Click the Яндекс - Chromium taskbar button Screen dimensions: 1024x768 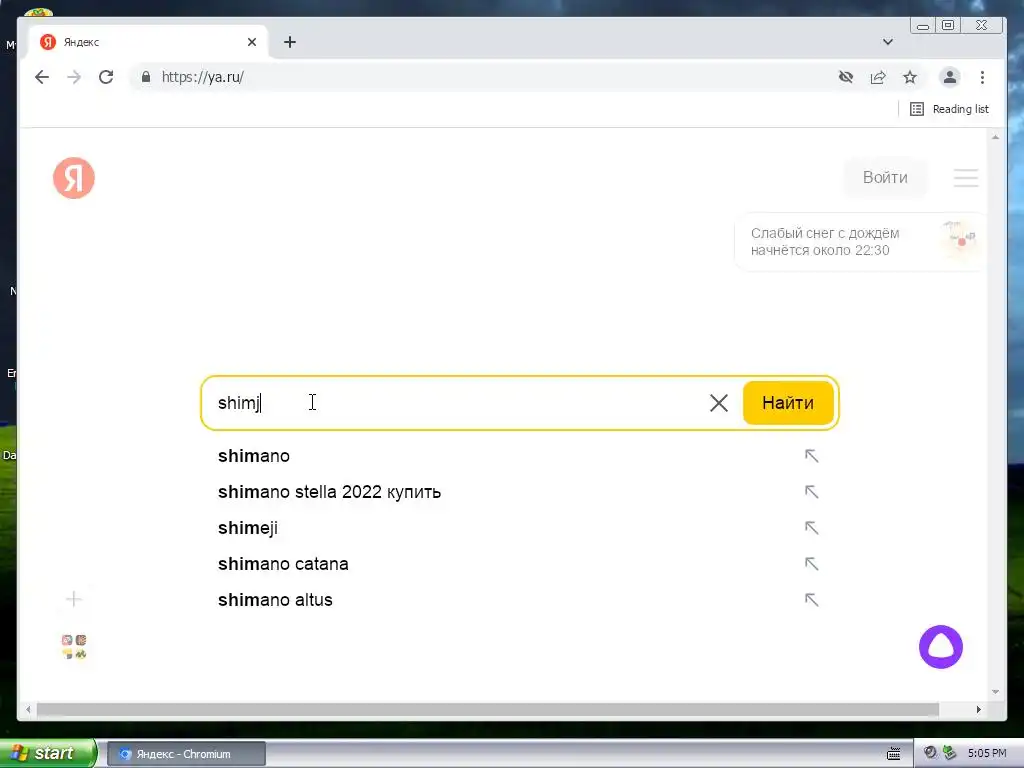coord(186,754)
